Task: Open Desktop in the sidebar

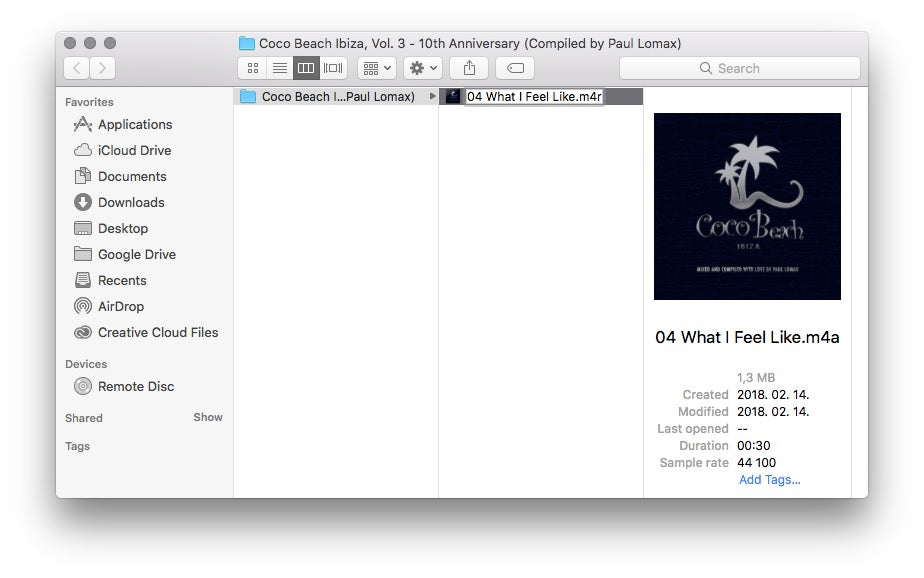Action: pos(123,228)
